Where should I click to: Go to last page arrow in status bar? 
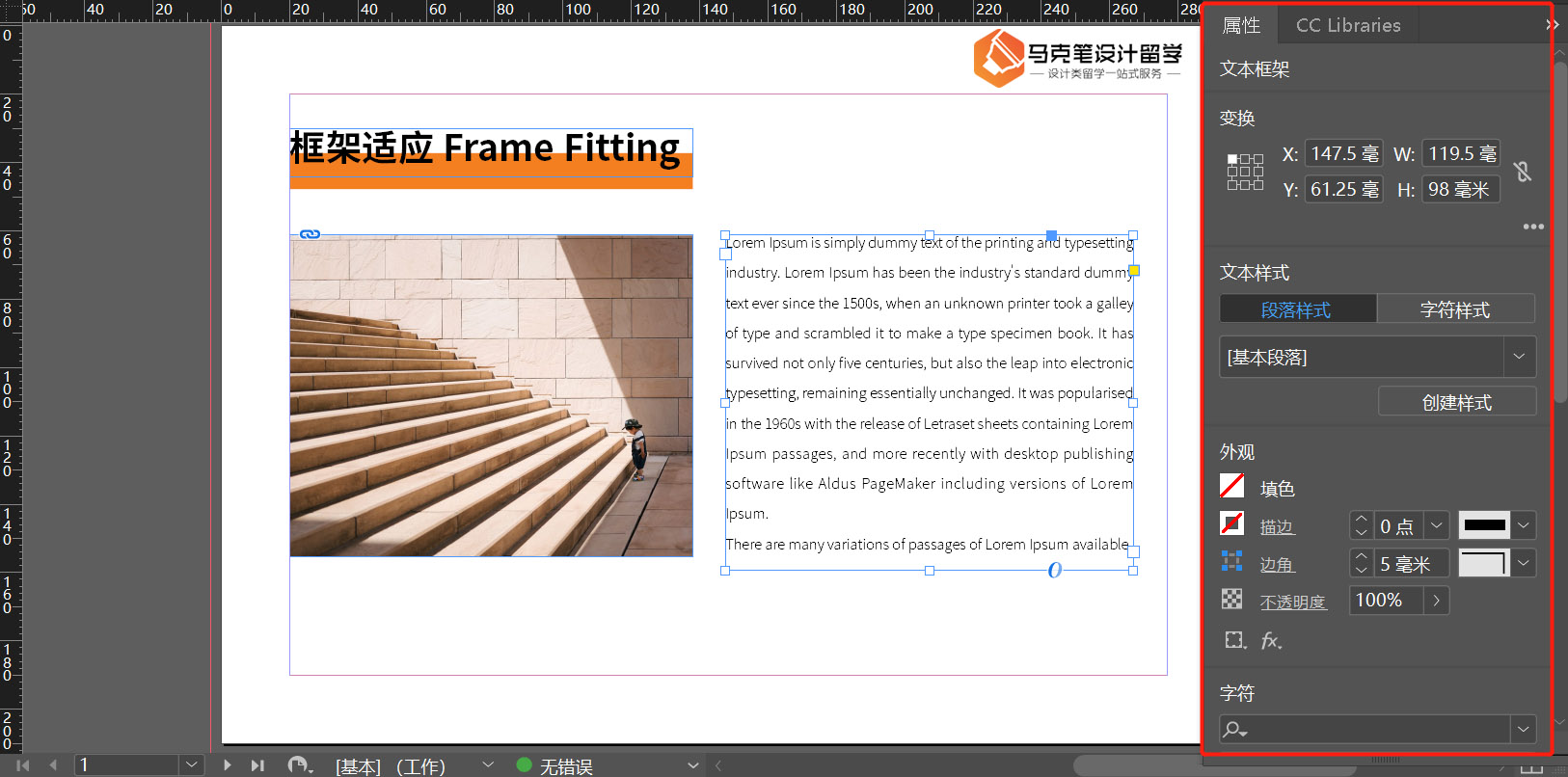click(x=257, y=765)
